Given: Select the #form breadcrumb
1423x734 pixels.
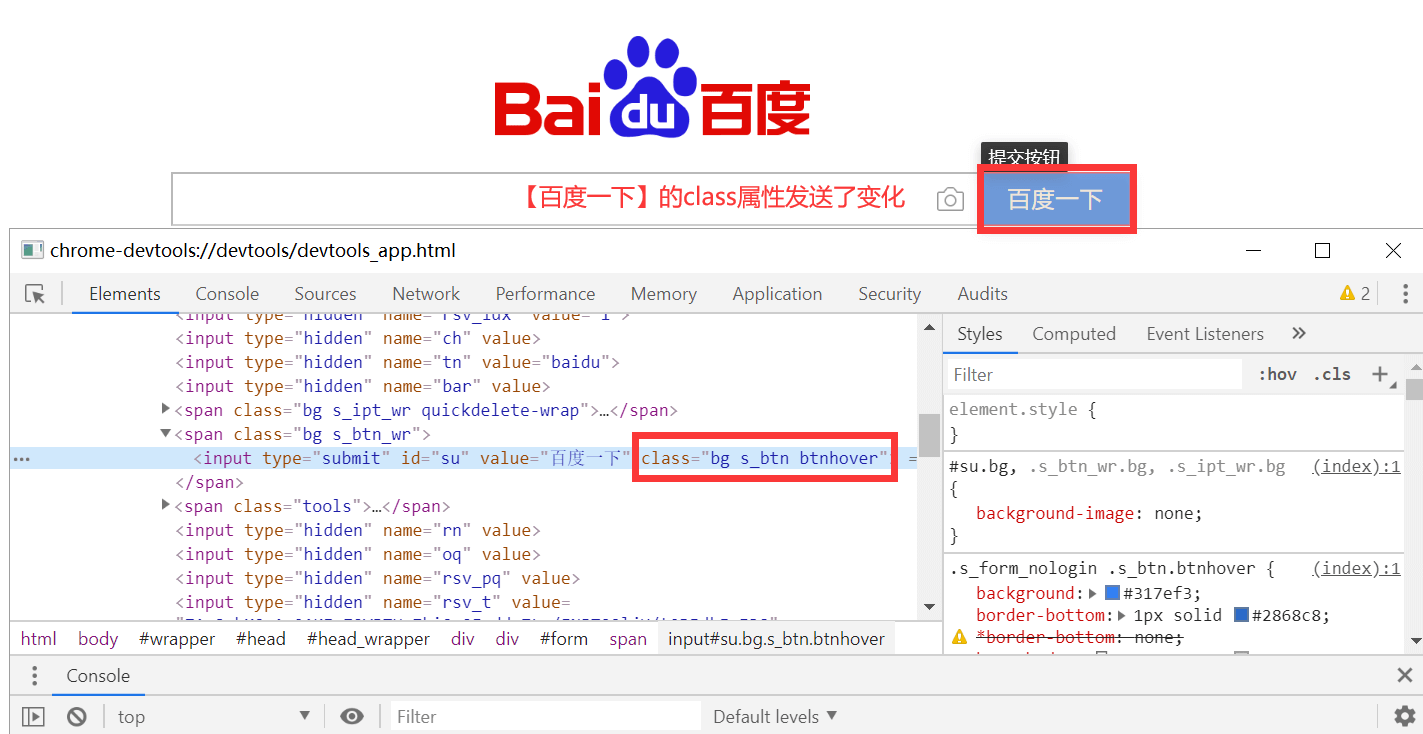Looking at the screenshot, I should (x=564, y=639).
